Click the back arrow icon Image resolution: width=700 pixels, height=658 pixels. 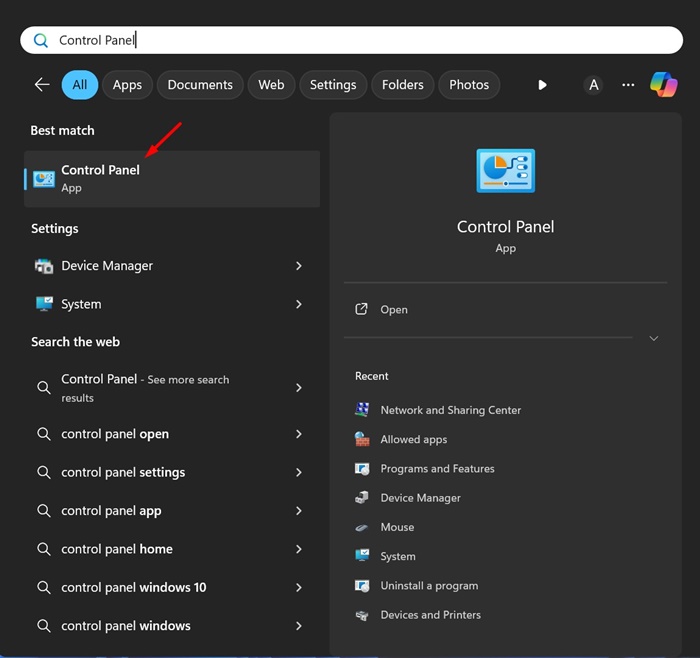point(42,85)
